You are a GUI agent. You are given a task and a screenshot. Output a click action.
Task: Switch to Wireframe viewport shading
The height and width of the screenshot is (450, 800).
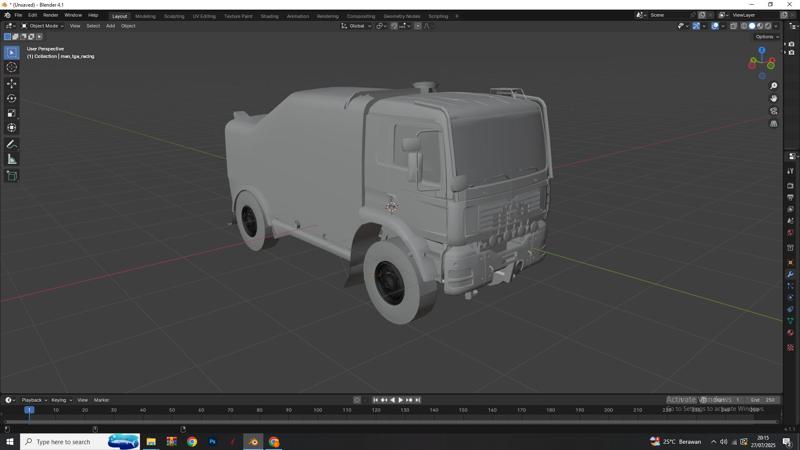point(744,26)
